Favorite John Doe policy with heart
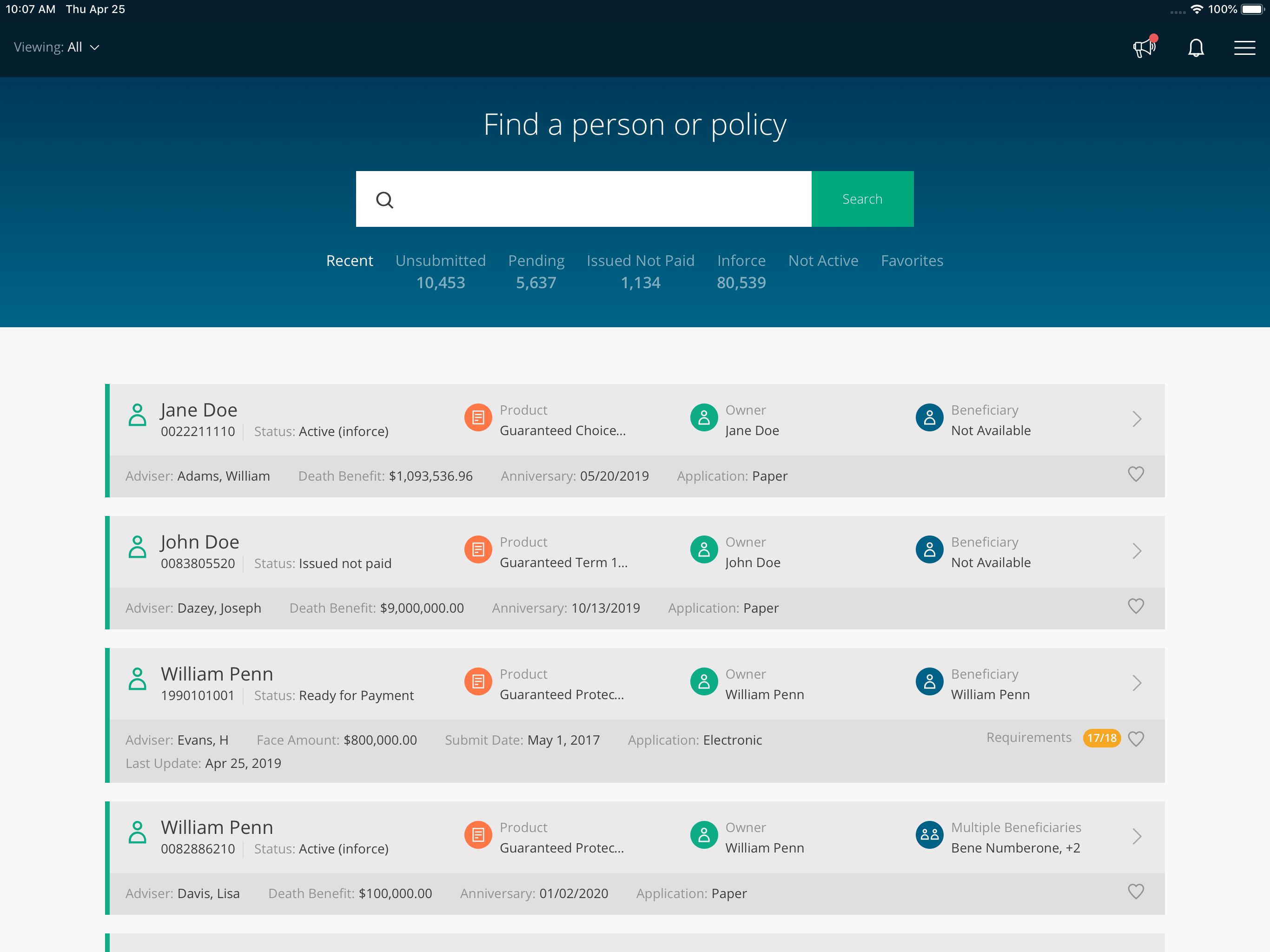 click(x=1136, y=606)
